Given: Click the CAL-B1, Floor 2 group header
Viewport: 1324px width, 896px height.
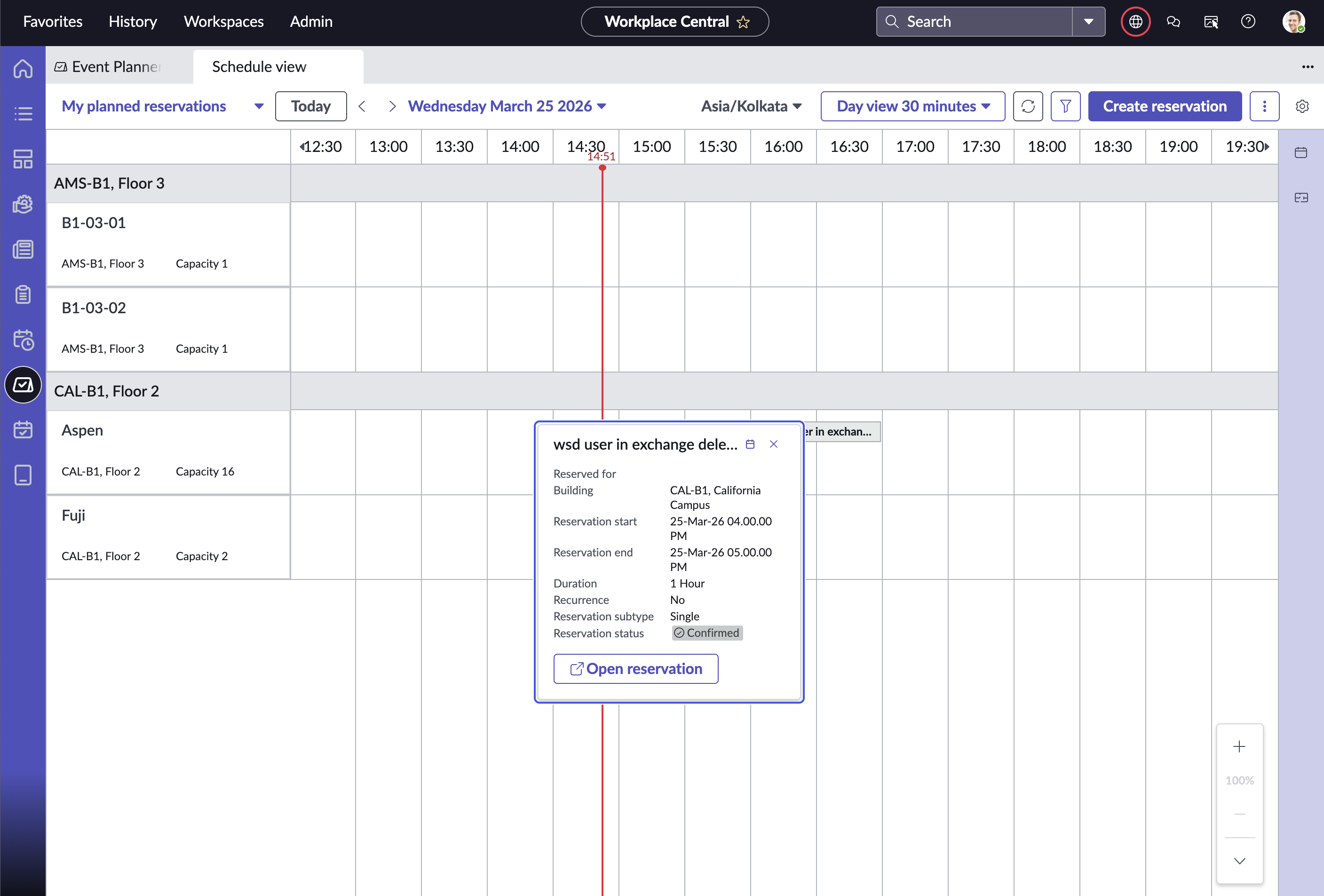Looking at the screenshot, I should pos(169,391).
